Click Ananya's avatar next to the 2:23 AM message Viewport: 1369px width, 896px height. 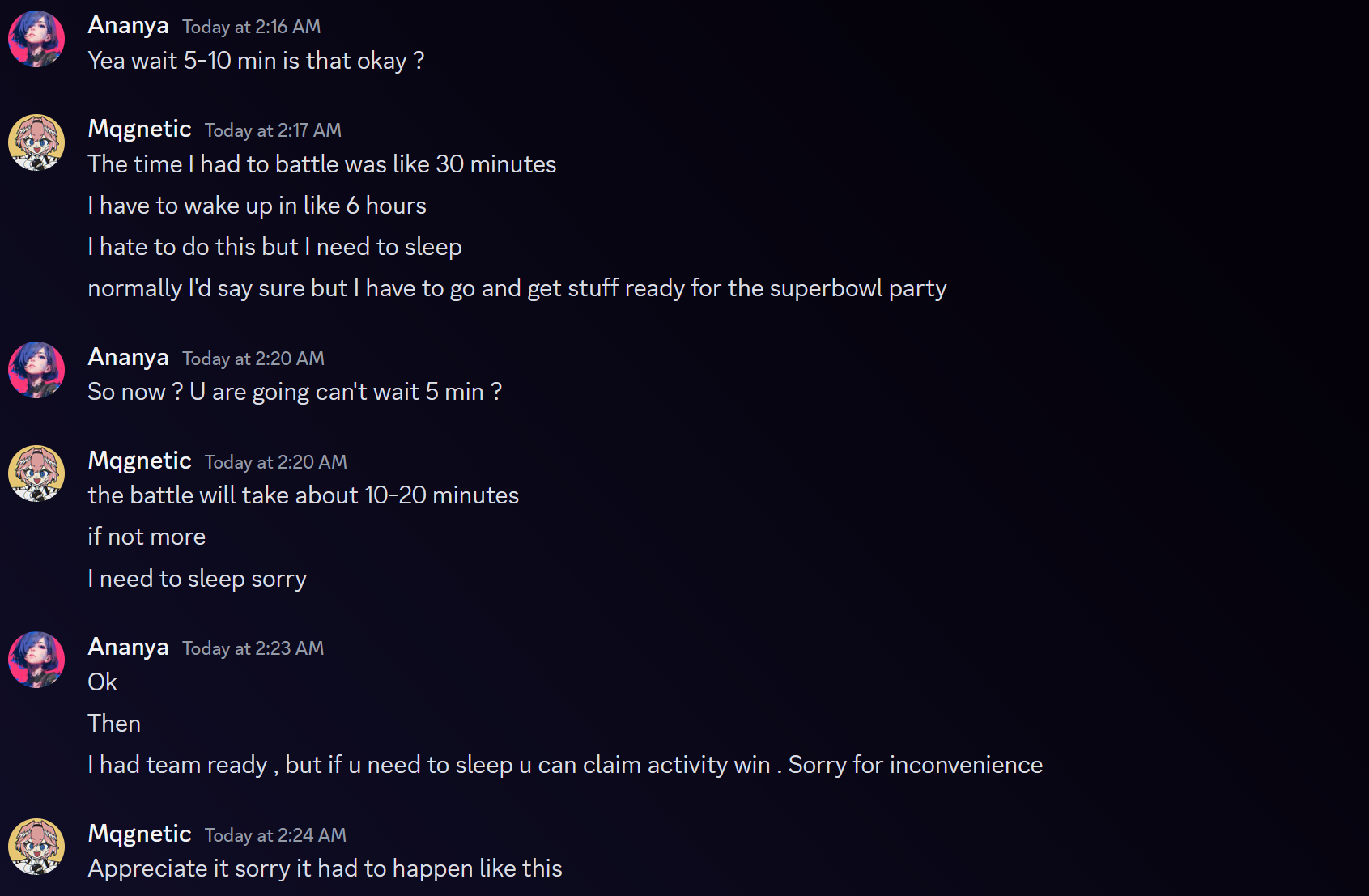(36, 660)
